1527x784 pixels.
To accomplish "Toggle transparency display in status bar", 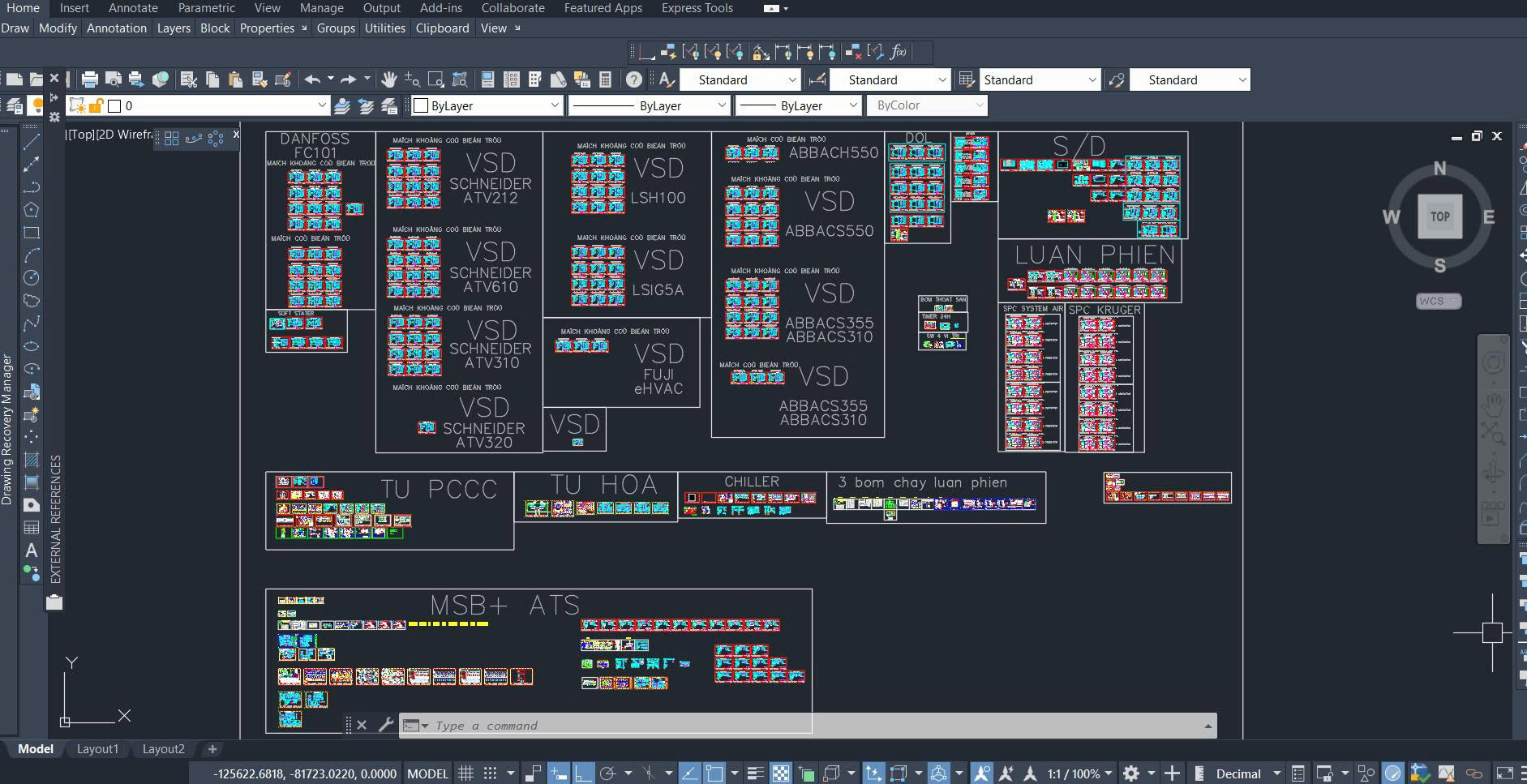I will [780, 773].
